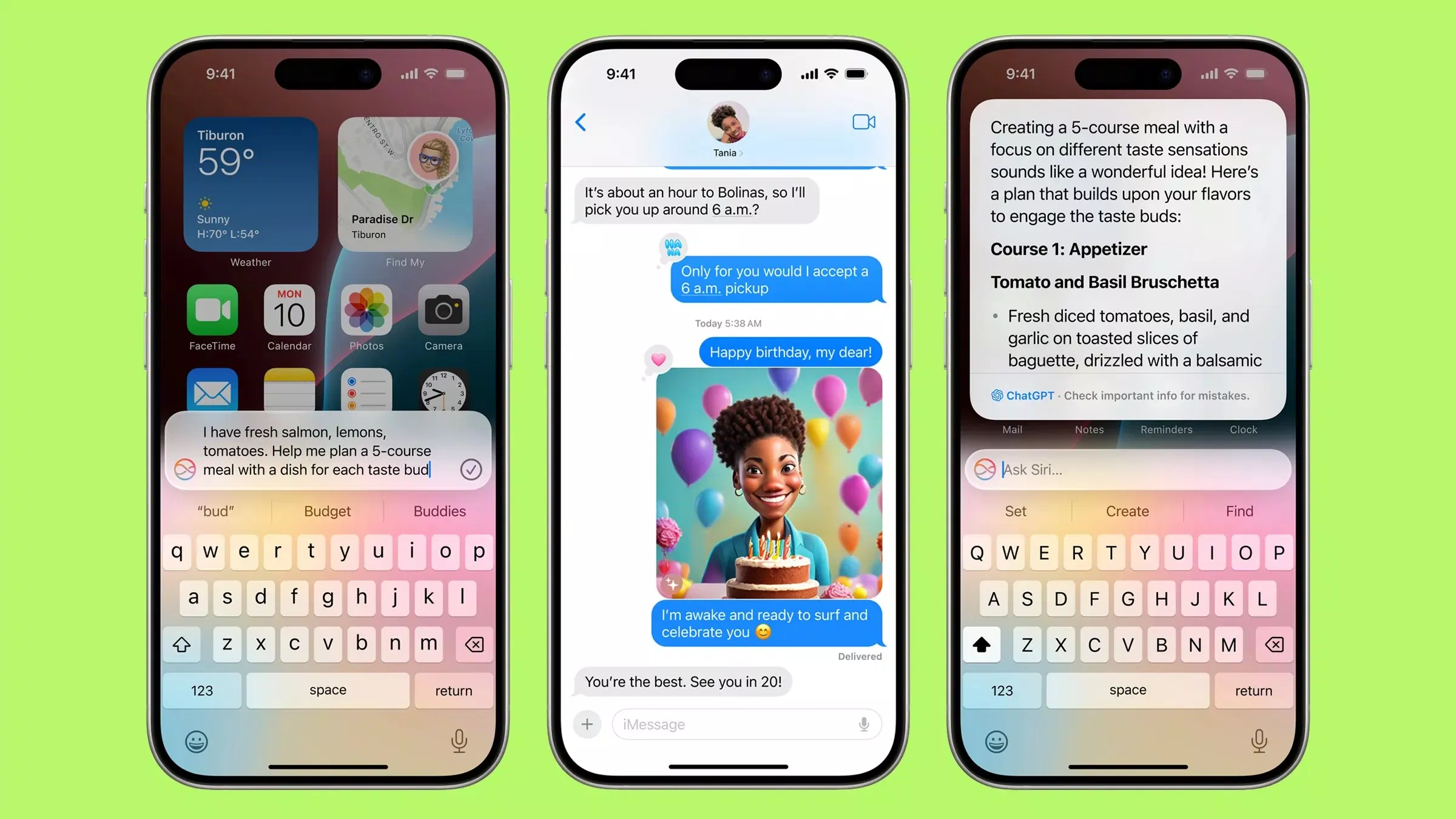1456x819 pixels.
Task: Expand the Notes tab in Siri suggestions
Action: pyautogui.click(x=1090, y=429)
